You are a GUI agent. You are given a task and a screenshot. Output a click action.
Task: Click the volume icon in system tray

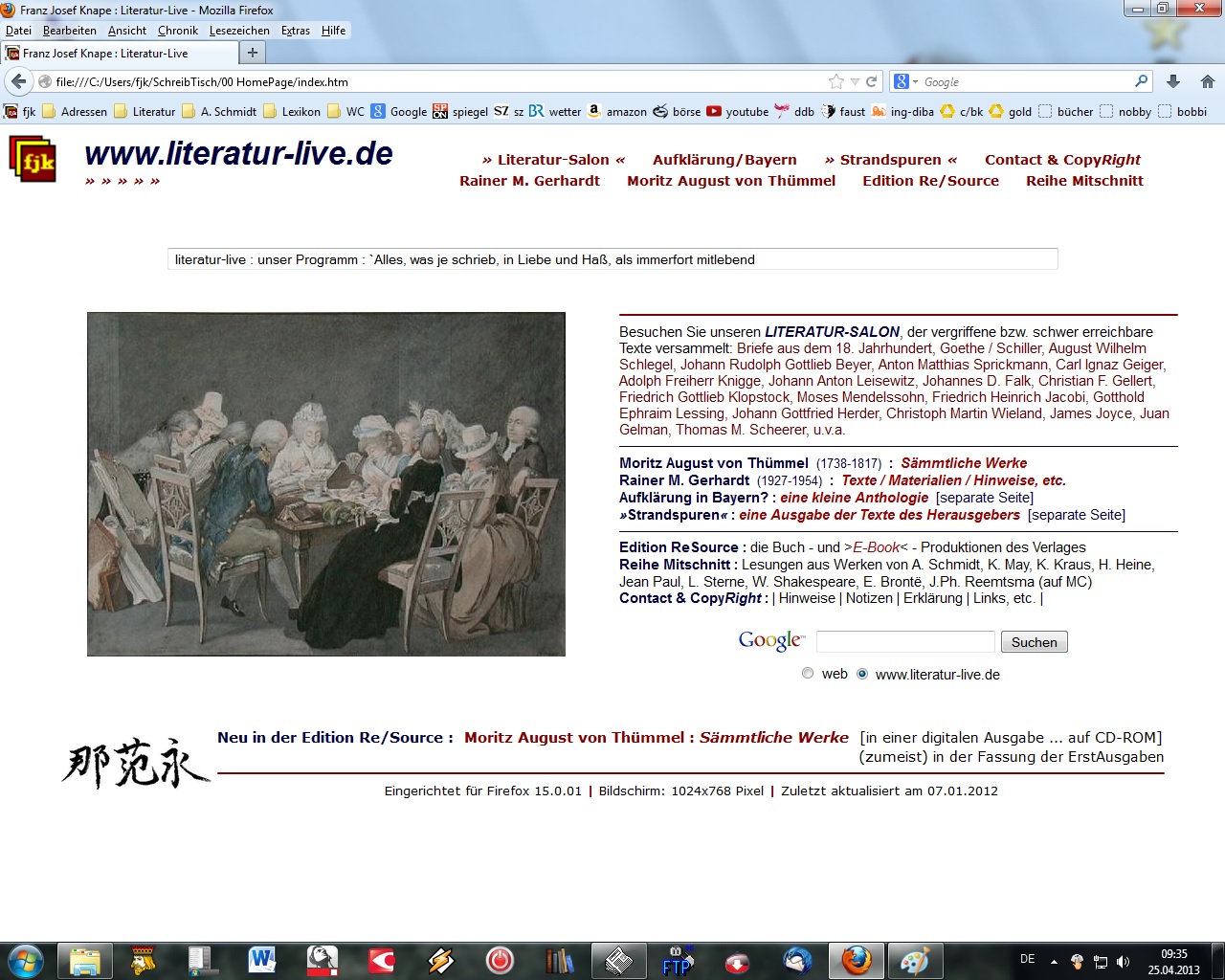coord(1123,961)
